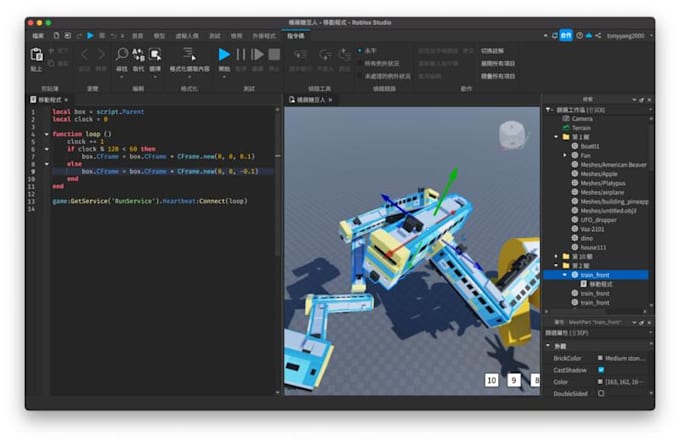Select the 移動程式 script under train_front
Image resolution: width=680 pixels, height=443 pixels.
[x=600, y=284]
